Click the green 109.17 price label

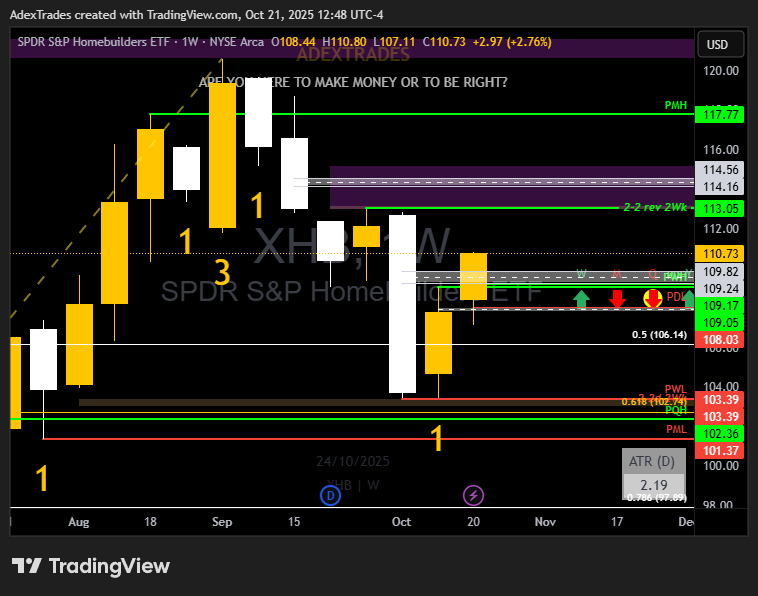pyautogui.click(x=719, y=305)
